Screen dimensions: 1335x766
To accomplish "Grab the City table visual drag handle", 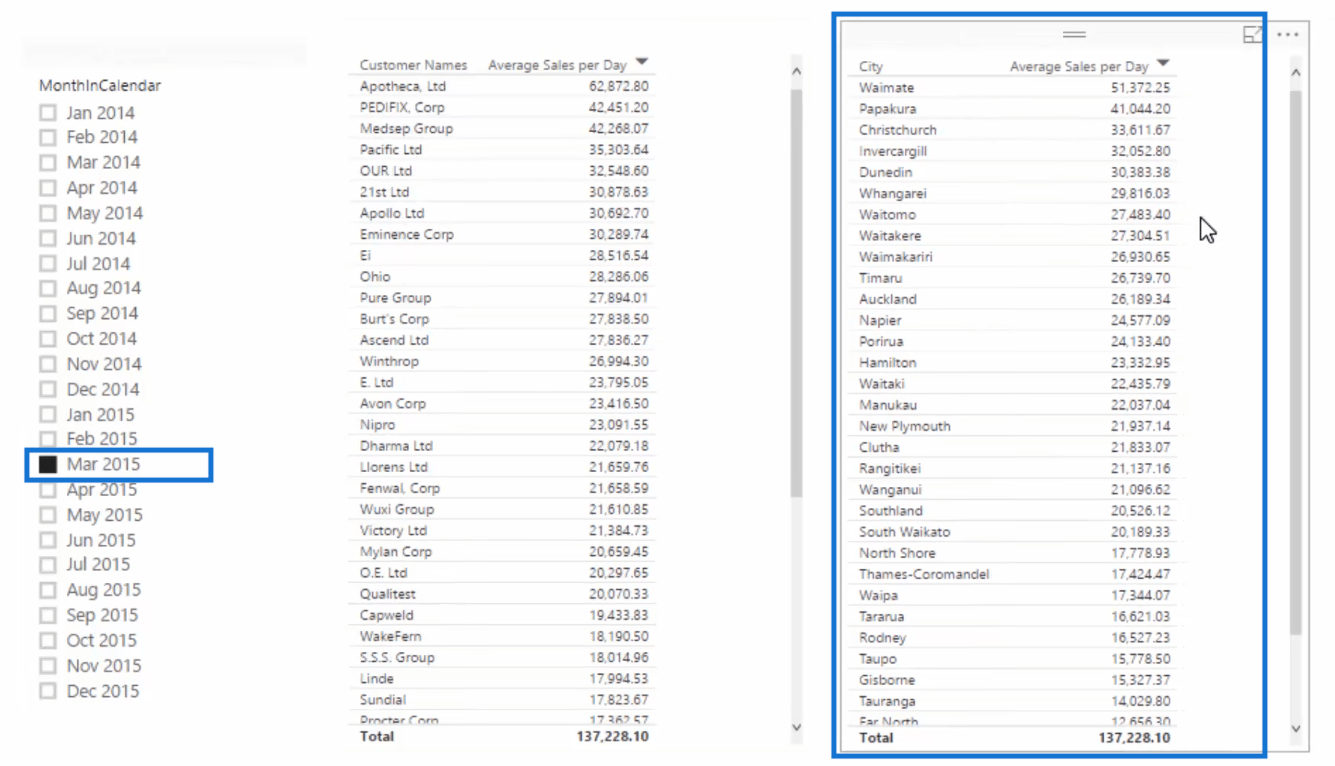I will point(1074,35).
